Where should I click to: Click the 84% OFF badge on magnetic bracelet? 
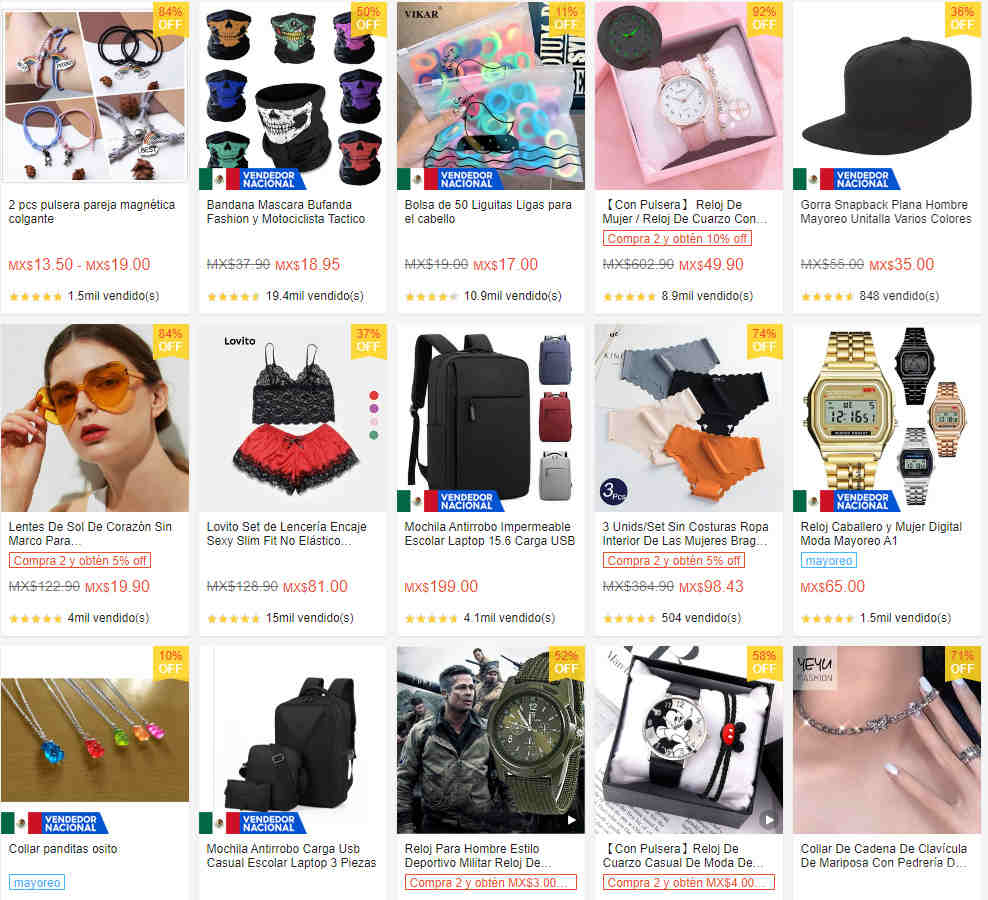[170, 18]
